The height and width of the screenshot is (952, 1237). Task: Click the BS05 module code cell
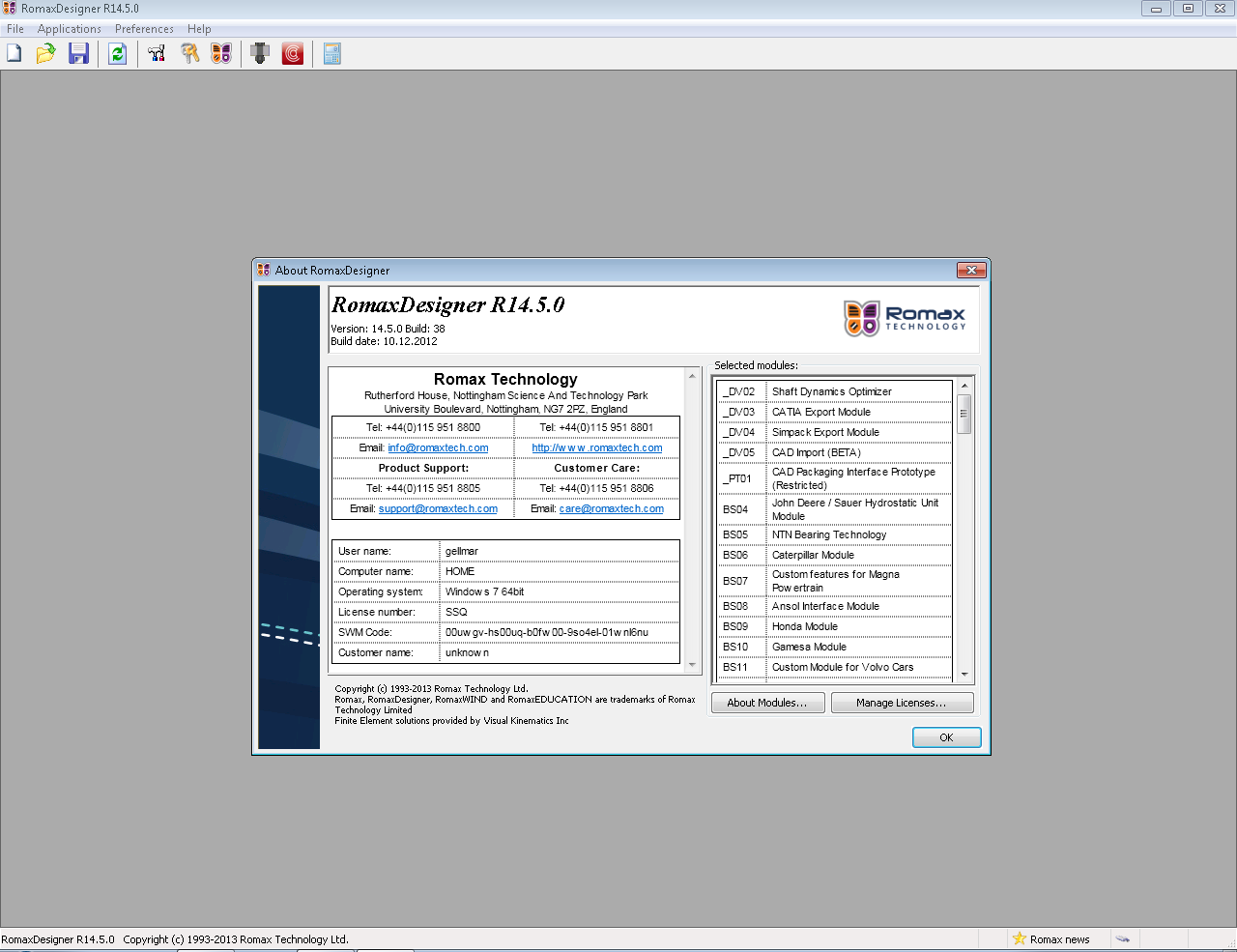click(x=741, y=534)
